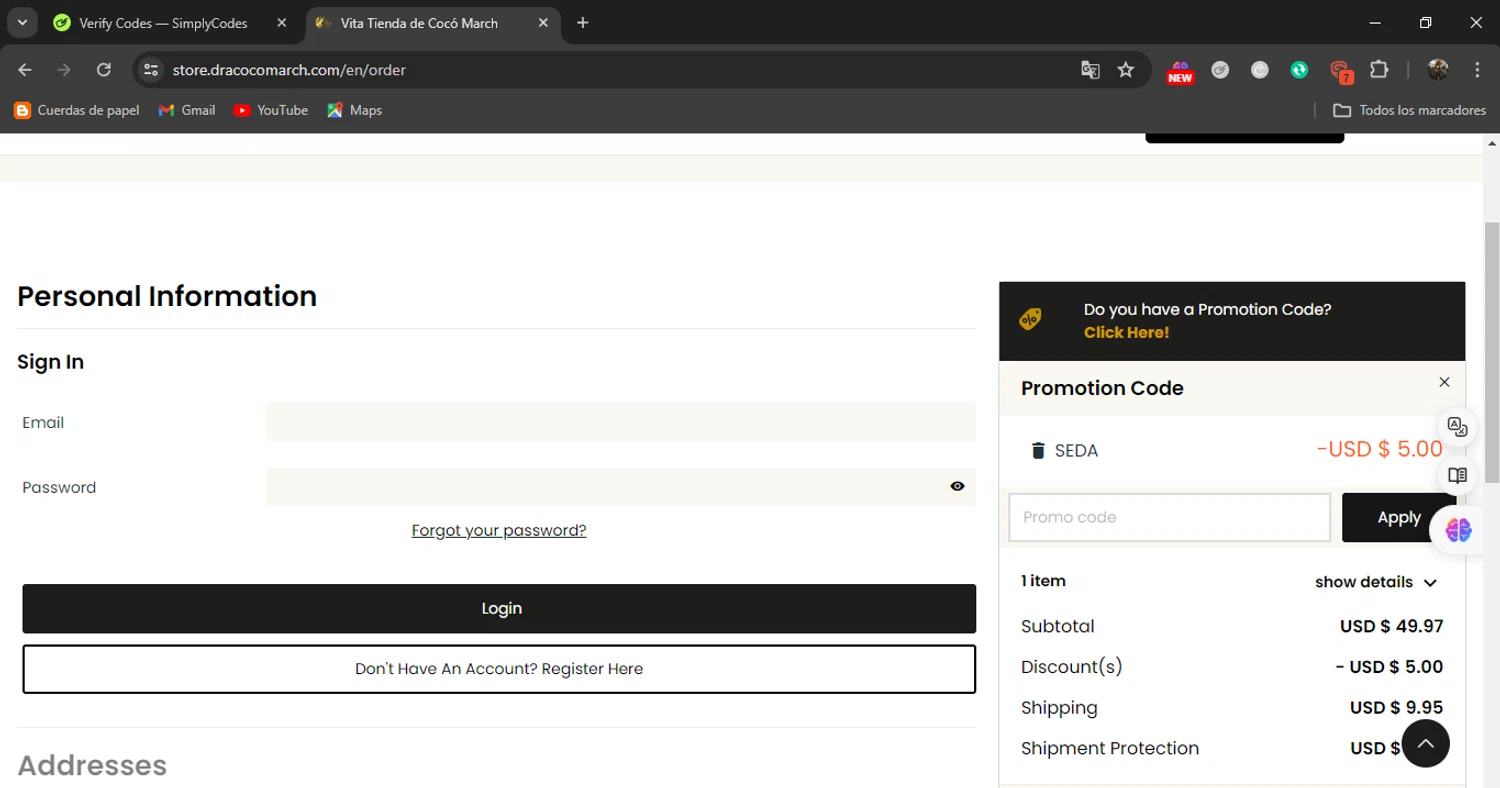Click the red extension icon with 7 badge
The width and height of the screenshot is (1500, 788).
point(1340,71)
